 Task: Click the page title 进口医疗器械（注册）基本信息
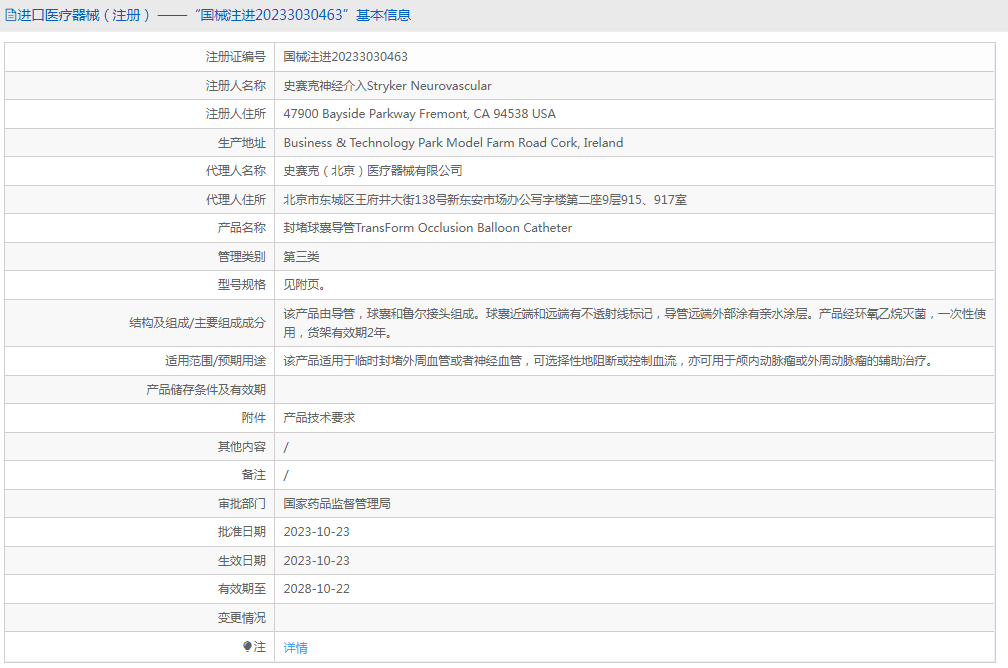click(x=214, y=15)
